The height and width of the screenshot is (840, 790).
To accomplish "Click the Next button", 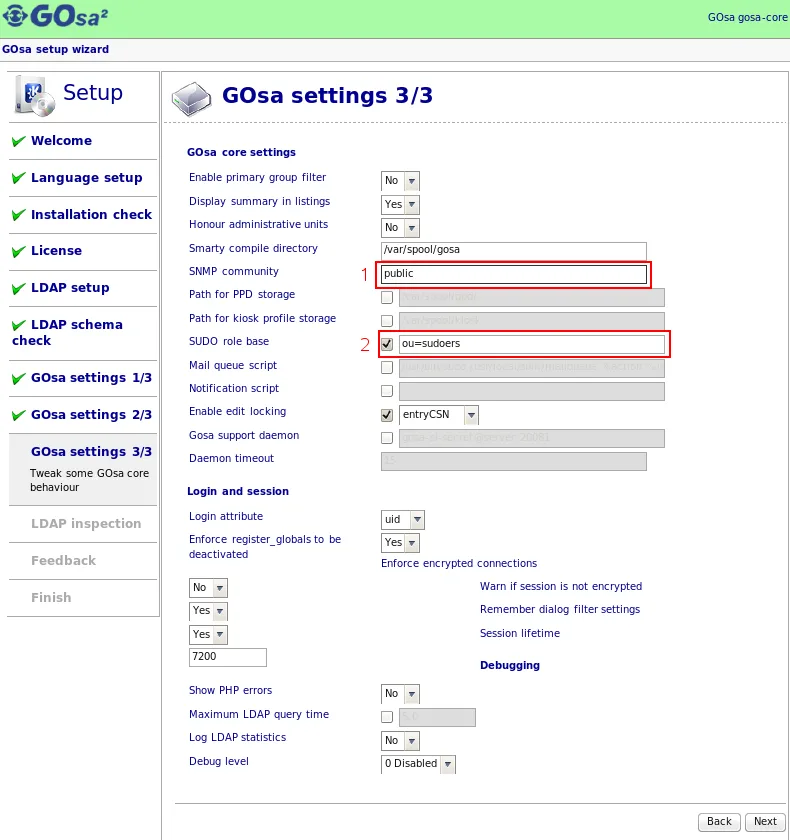I will [x=765, y=822].
